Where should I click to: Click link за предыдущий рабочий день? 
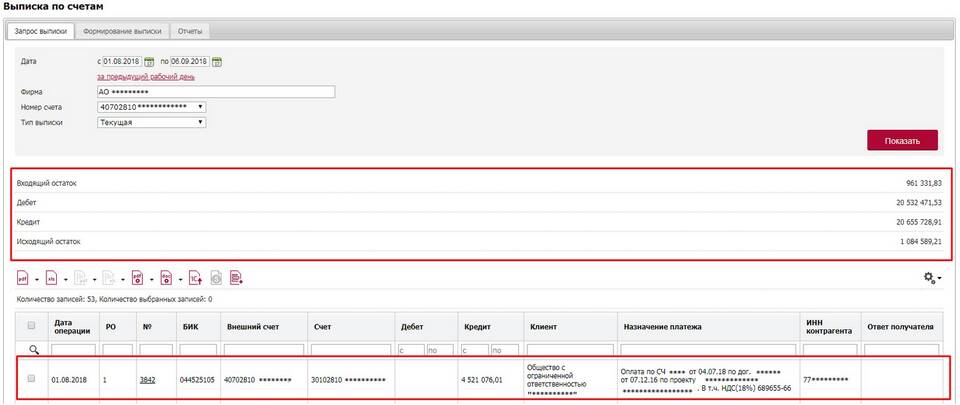145,76
